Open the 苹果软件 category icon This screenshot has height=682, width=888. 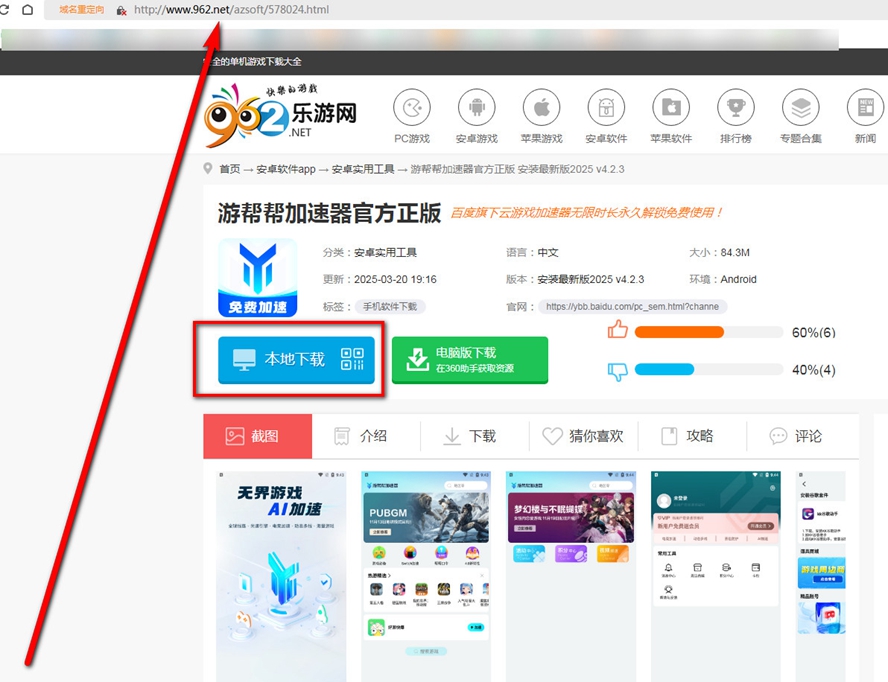(671, 107)
